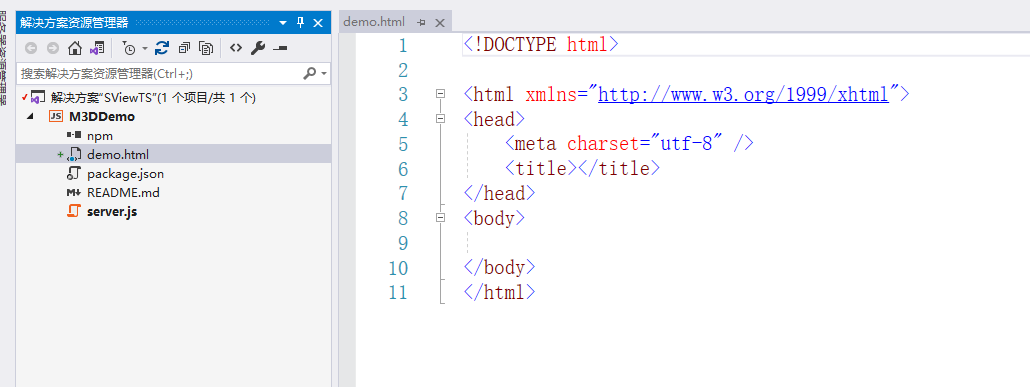Collapse the html element outlining box

(441, 94)
